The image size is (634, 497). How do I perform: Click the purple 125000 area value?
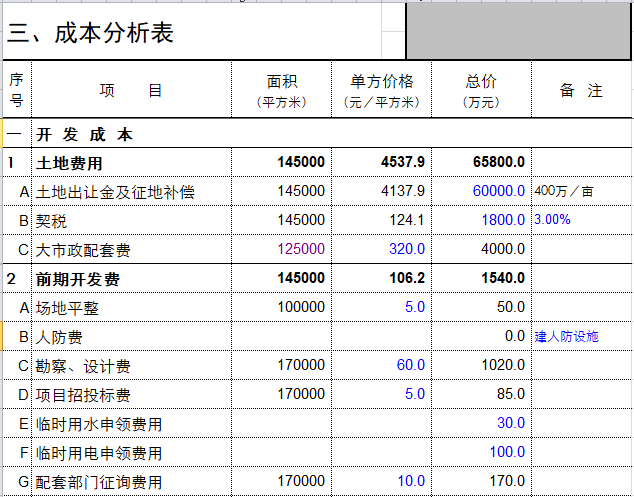point(301,249)
